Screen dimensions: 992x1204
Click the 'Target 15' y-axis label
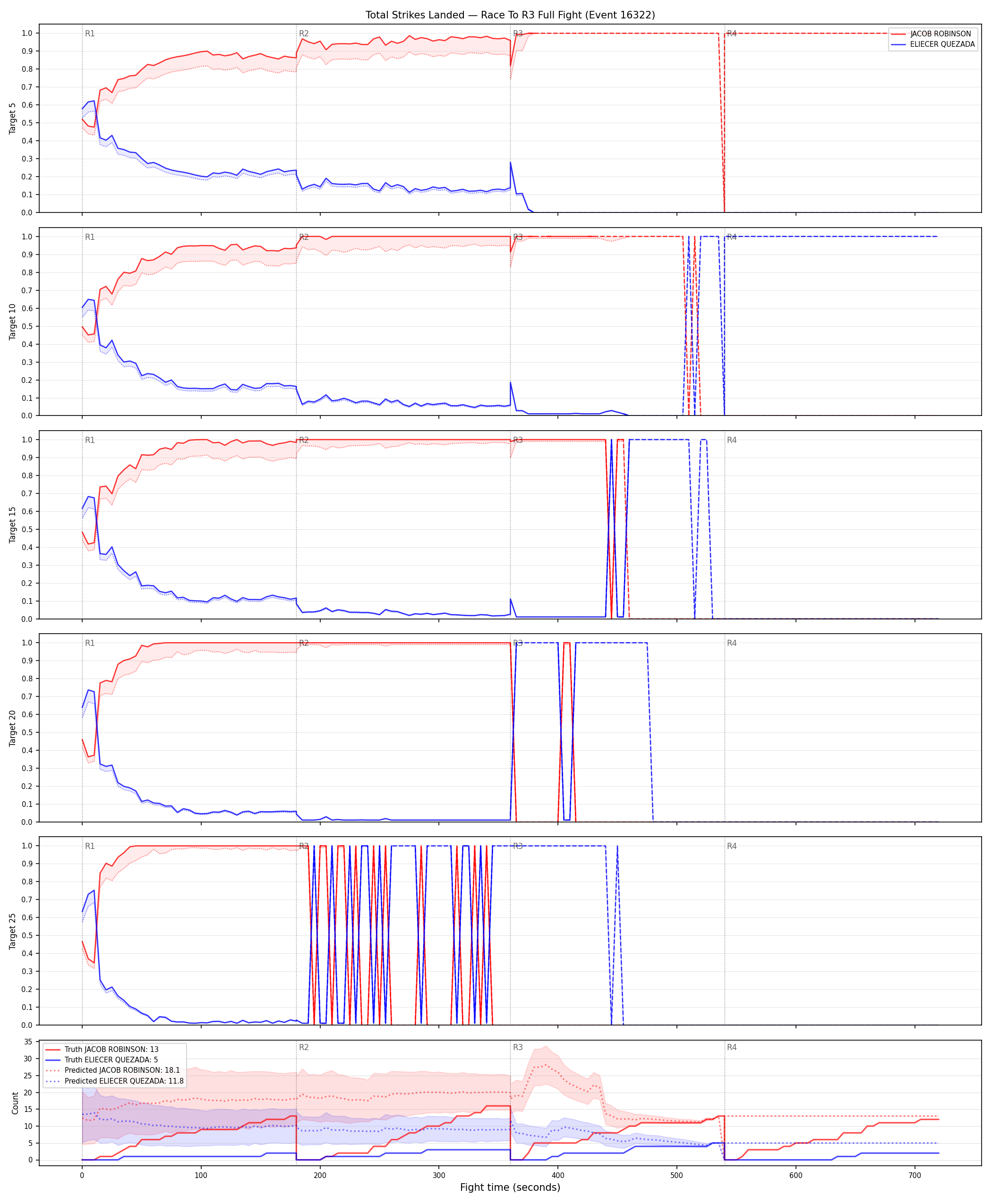click(x=13, y=524)
